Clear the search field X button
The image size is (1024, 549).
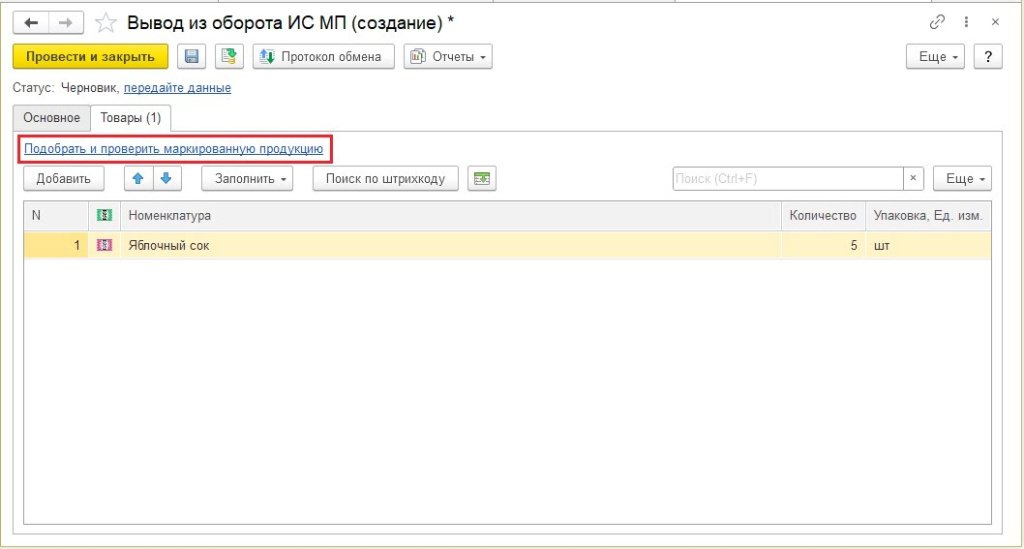(914, 179)
